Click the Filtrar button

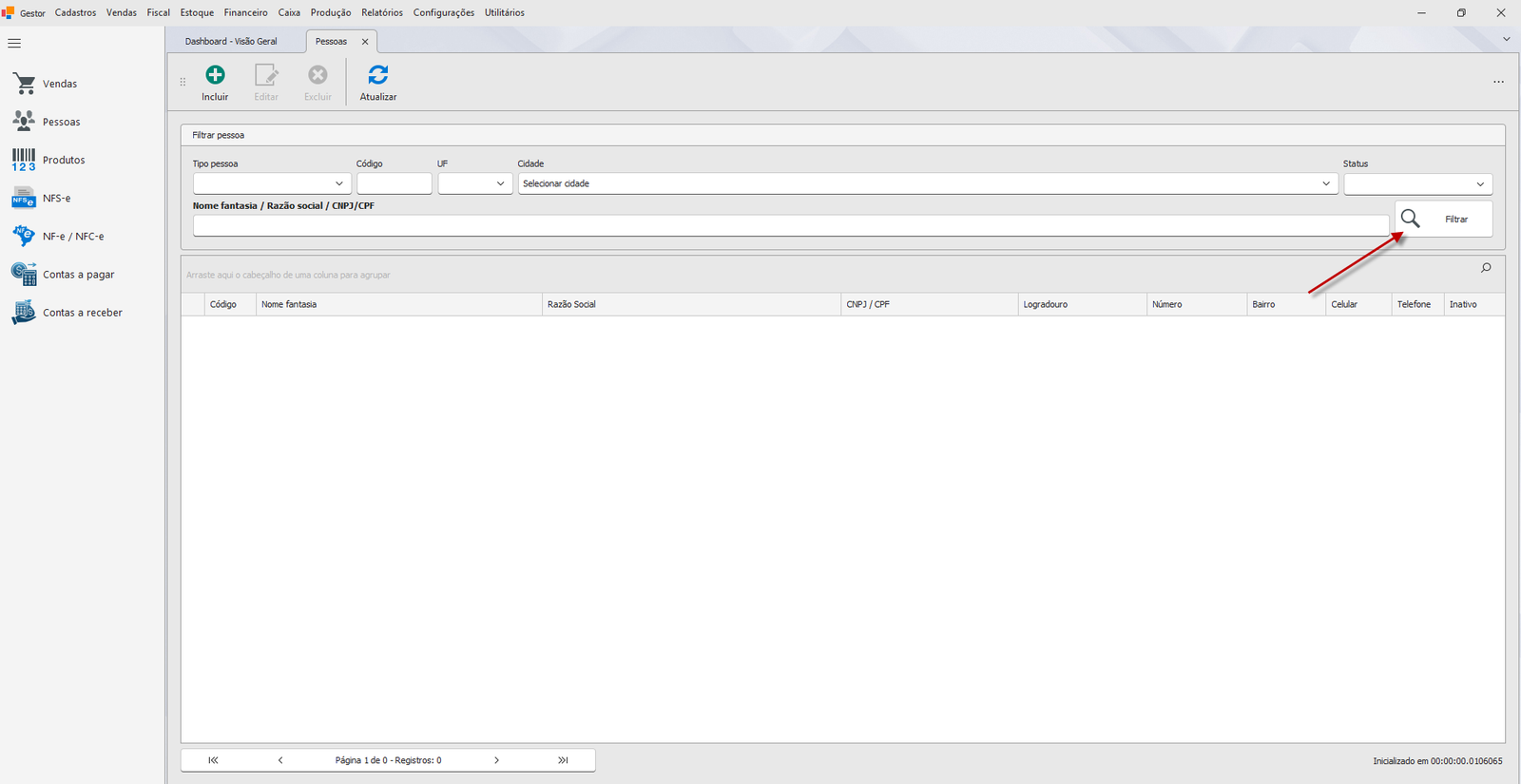(x=1443, y=219)
